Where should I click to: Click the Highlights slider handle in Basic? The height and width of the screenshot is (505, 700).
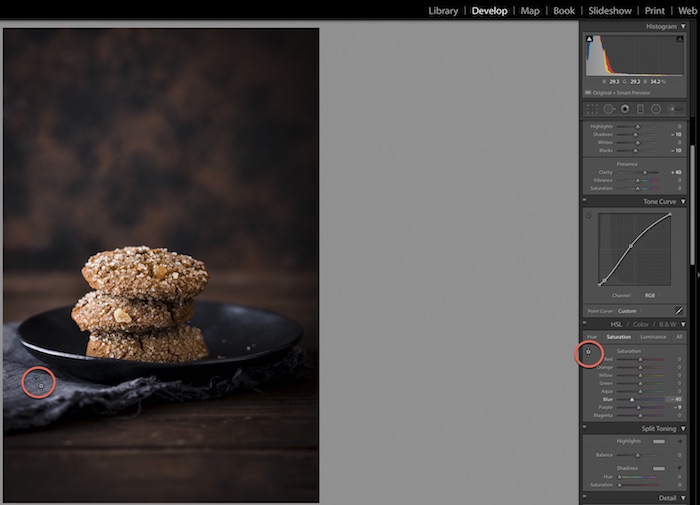click(638, 126)
